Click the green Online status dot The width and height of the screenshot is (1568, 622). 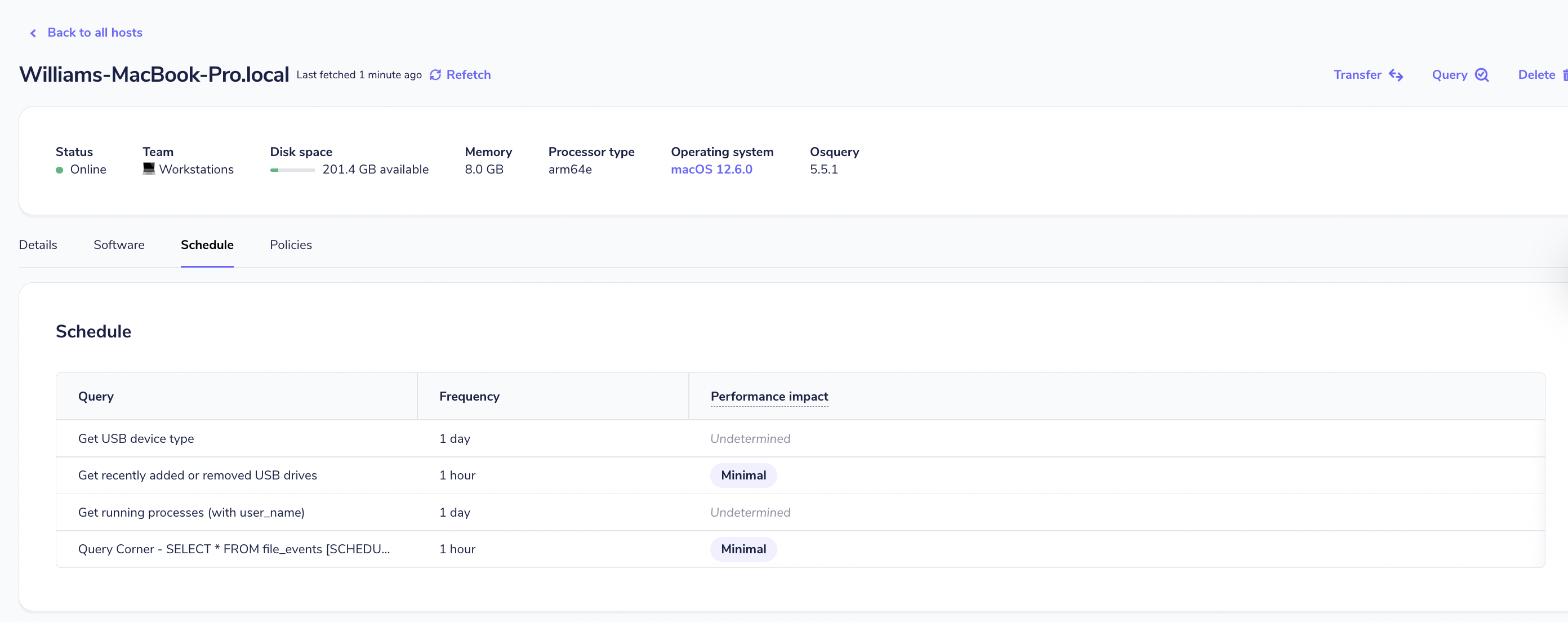tap(59, 170)
